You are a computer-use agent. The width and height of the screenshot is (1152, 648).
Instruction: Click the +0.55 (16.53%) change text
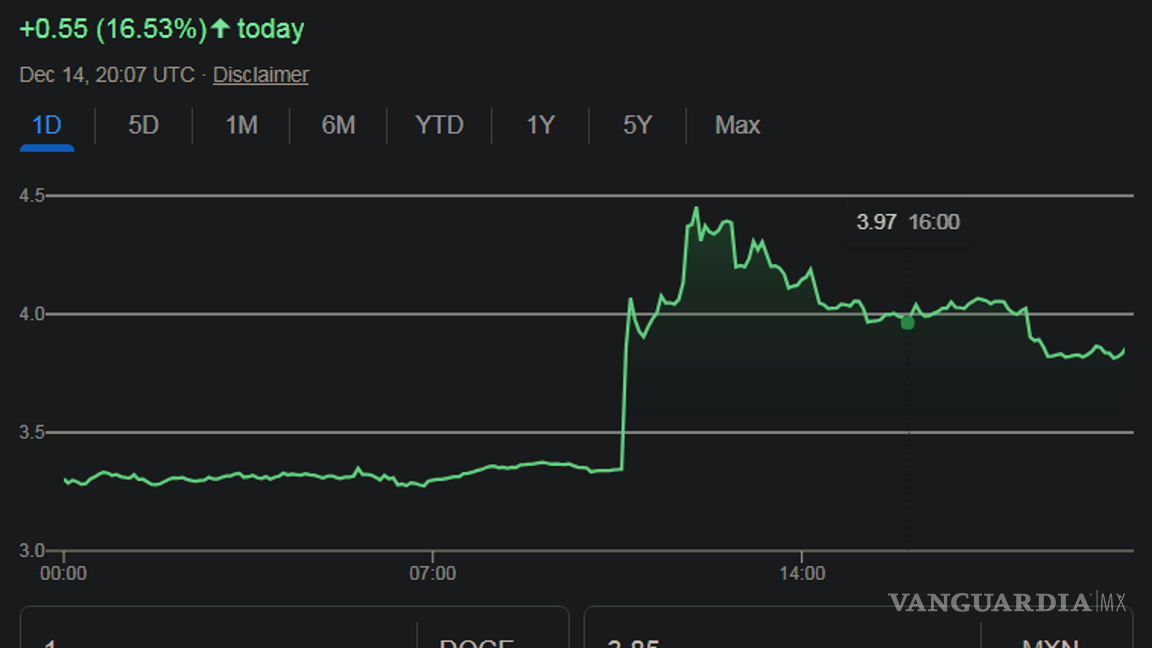110,28
